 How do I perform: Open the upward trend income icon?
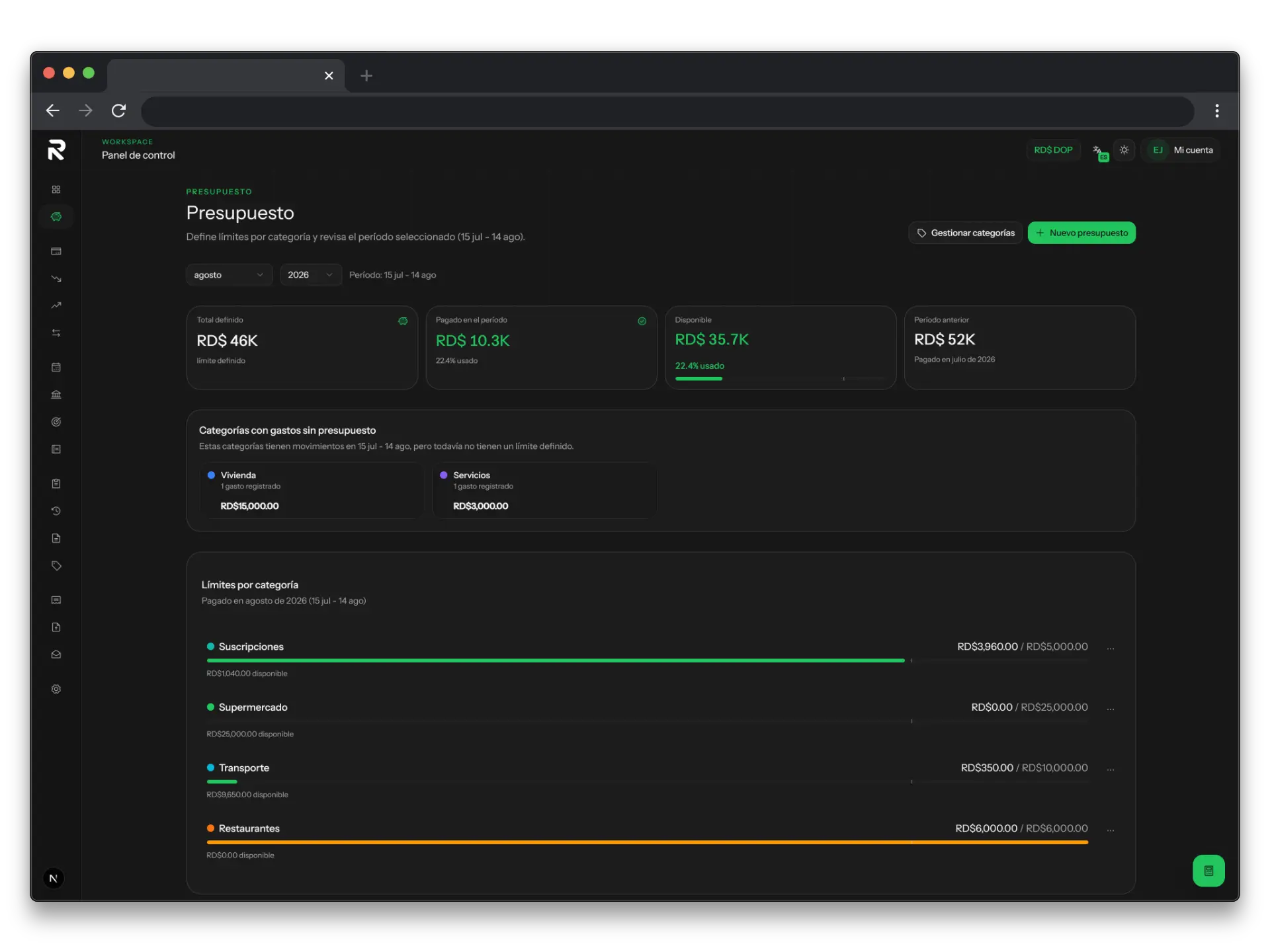(x=56, y=305)
